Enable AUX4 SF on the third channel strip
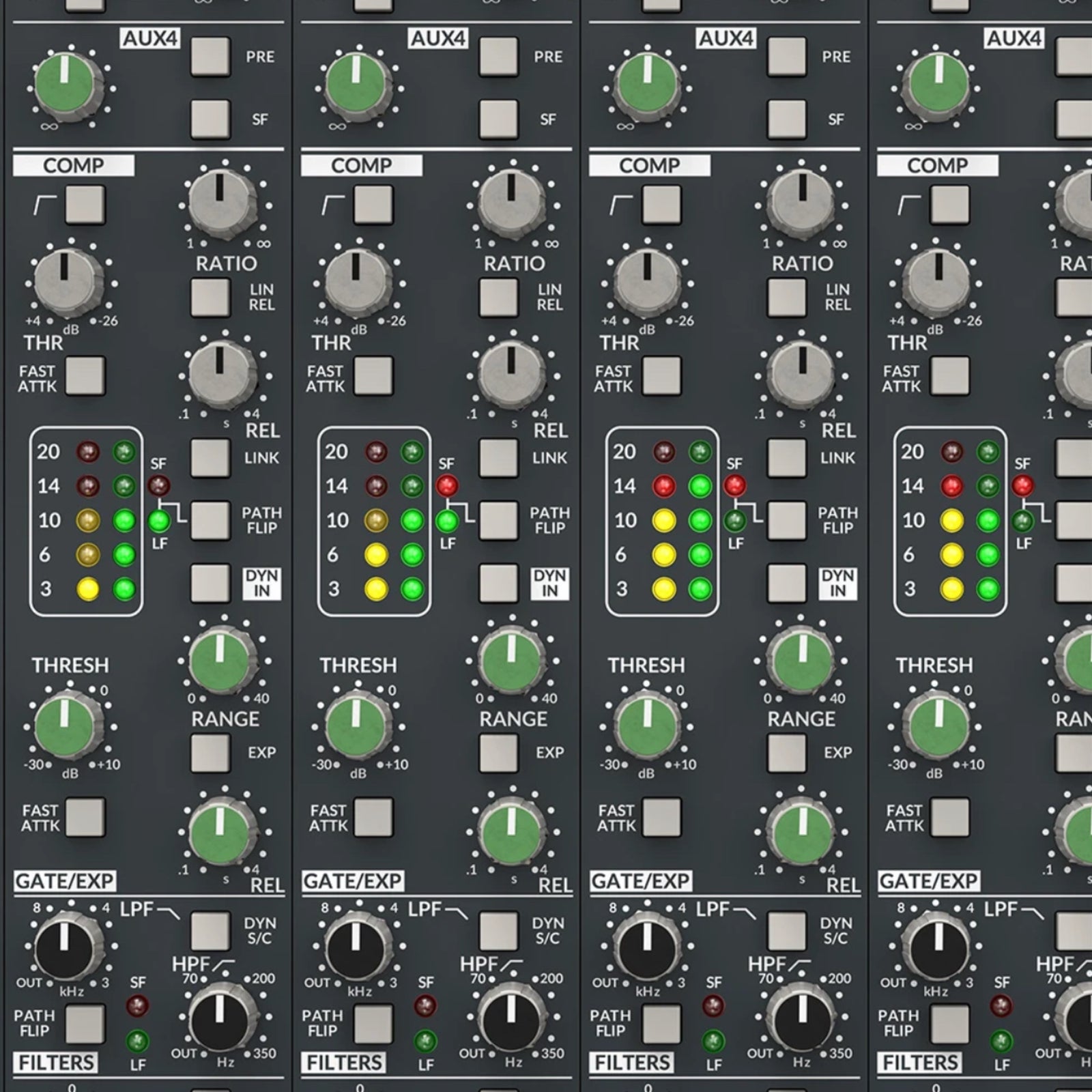This screenshot has height=1092, width=1092. coord(786,119)
